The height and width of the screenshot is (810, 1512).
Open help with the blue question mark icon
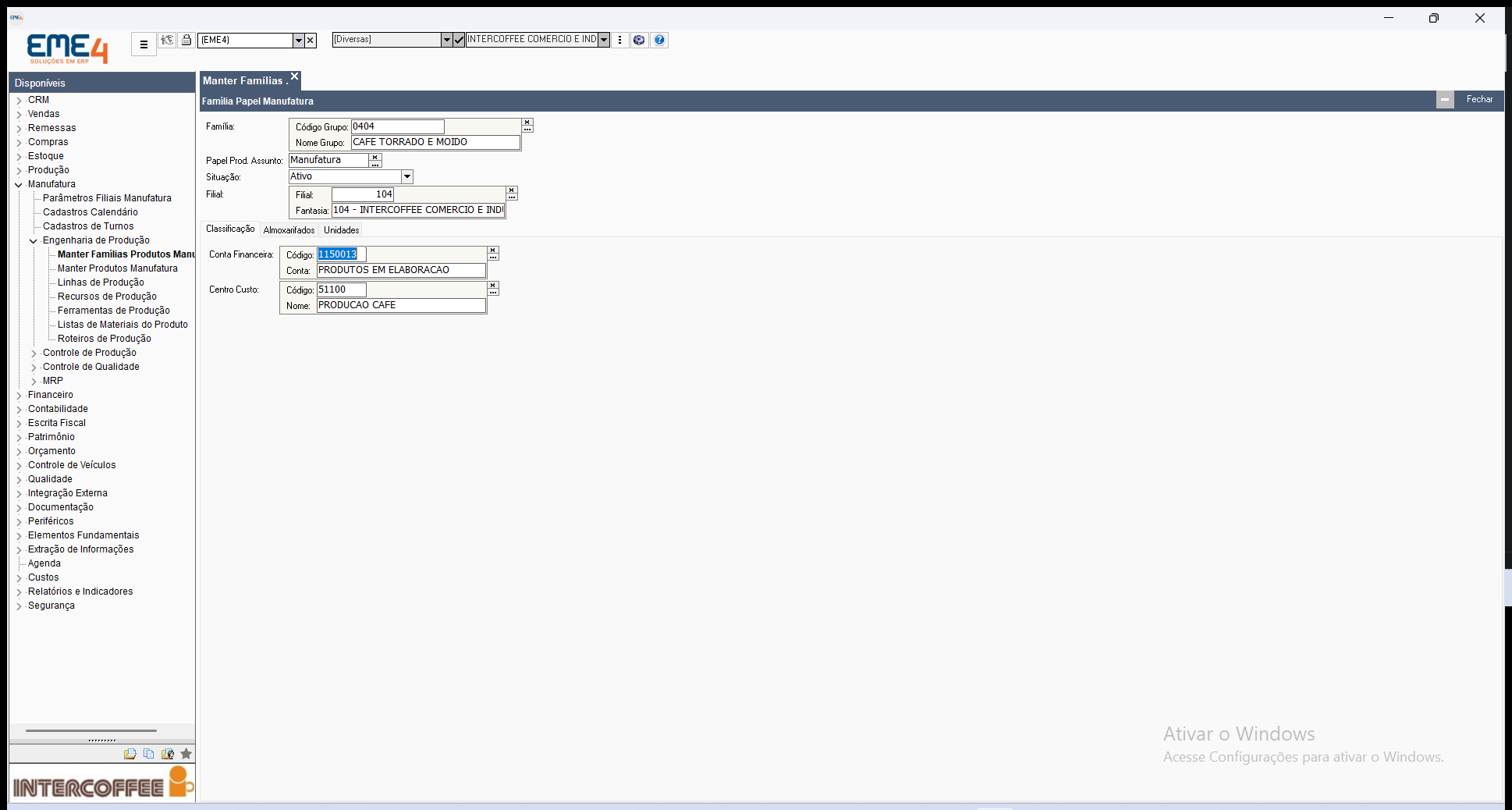coord(659,40)
